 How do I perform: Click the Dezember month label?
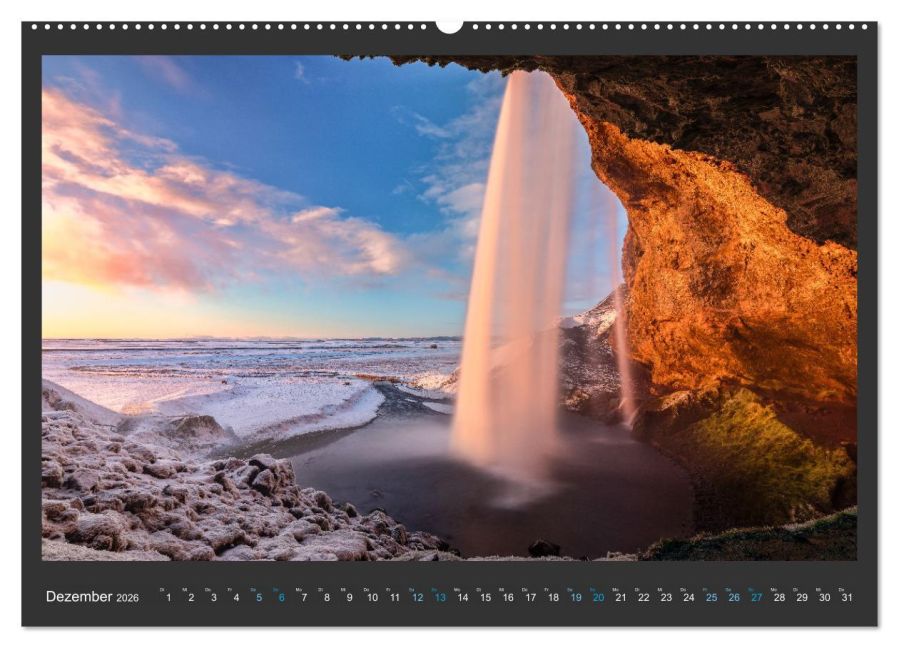79,597
